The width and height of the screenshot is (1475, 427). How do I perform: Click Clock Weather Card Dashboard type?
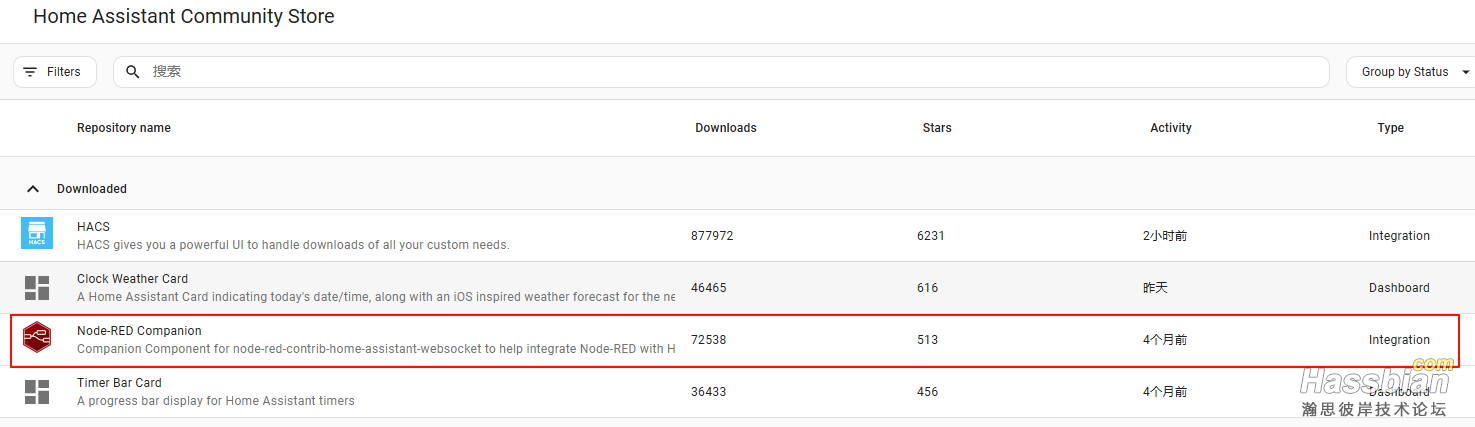(1399, 288)
